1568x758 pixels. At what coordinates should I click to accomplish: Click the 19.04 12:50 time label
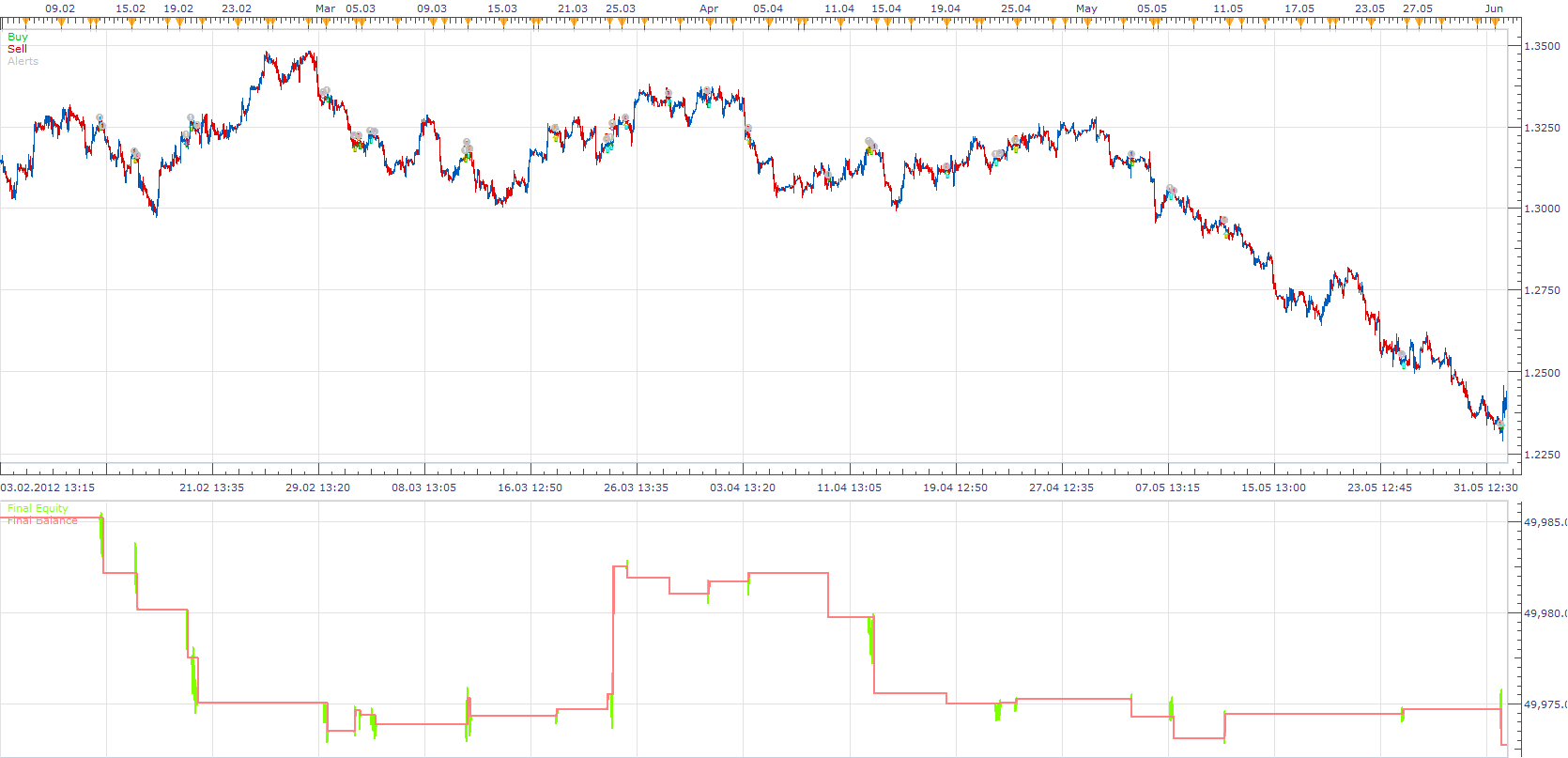[x=956, y=487]
